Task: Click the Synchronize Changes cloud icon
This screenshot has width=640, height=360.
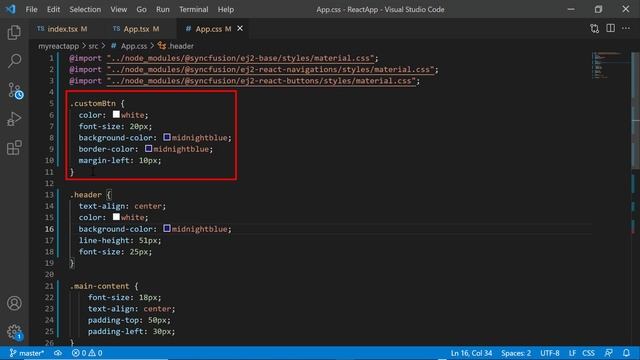Action: [x=58, y=353]
